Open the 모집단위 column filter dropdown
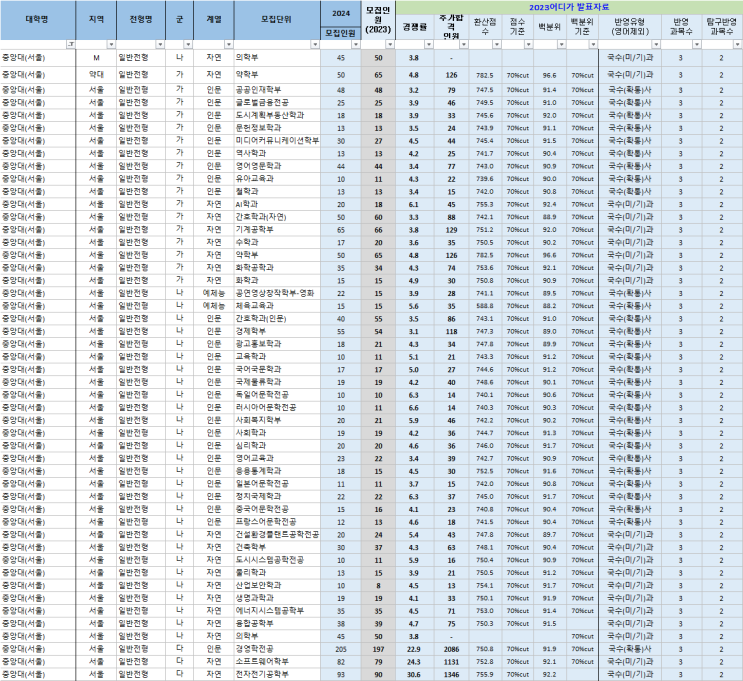The width and height of the screenshot is (743, 681). [315, 45]
